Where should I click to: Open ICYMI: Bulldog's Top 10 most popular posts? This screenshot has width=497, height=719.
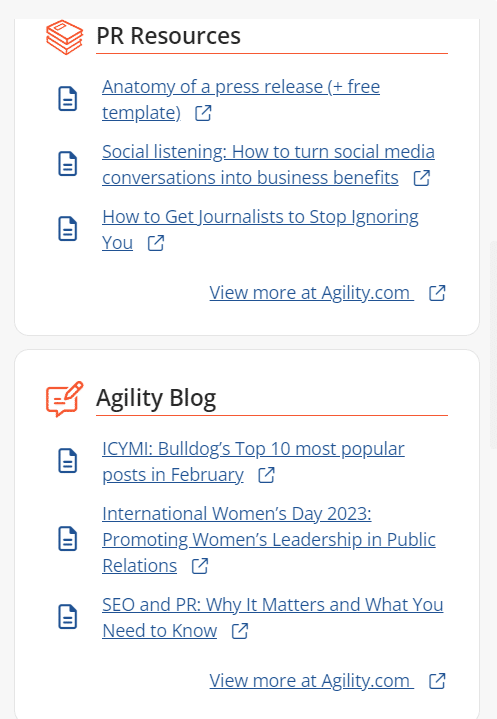click(253, 462)
